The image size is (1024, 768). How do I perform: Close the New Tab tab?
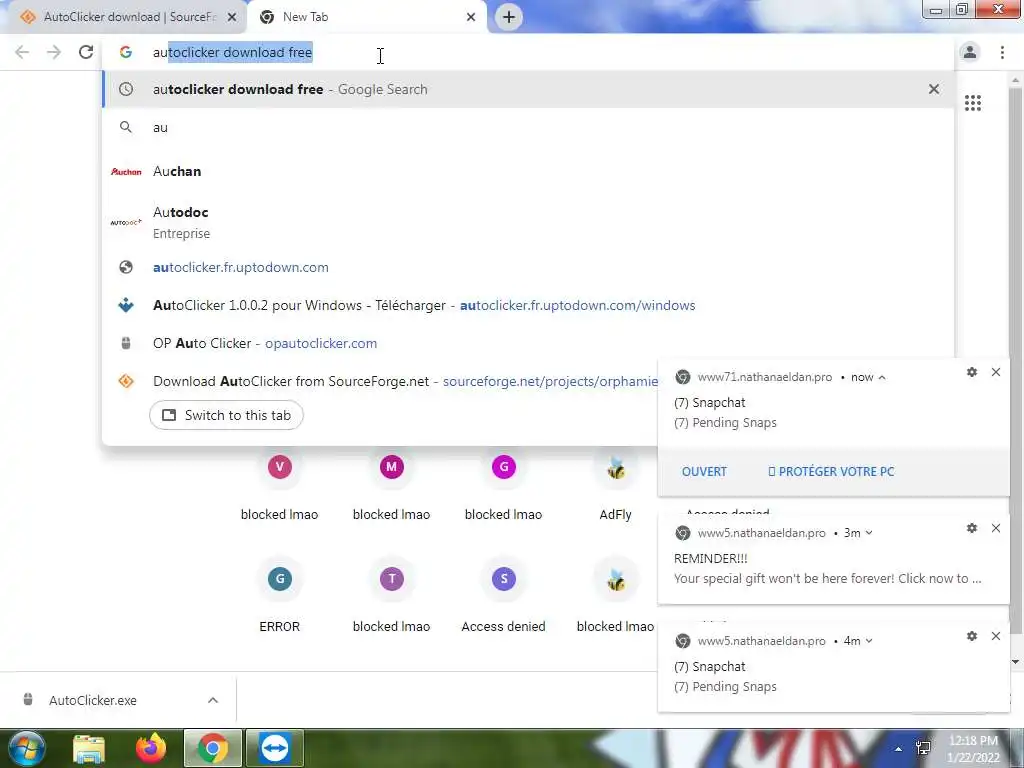(471, 17)
